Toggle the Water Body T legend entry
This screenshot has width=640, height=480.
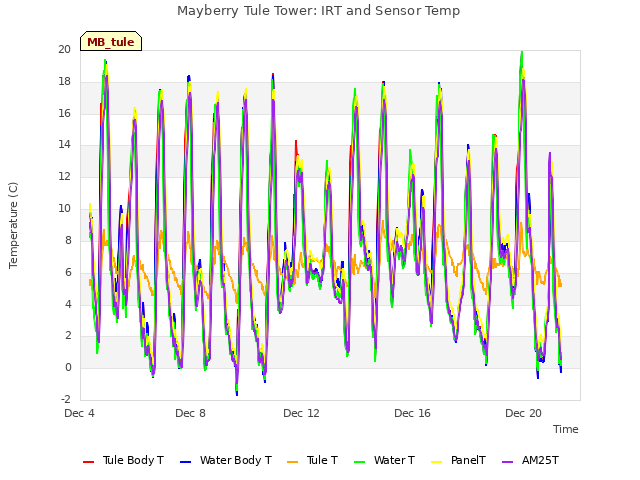226,460
